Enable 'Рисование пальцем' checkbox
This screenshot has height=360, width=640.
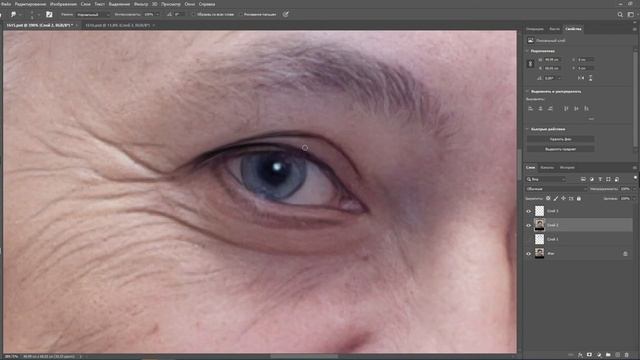pos(241,14)
